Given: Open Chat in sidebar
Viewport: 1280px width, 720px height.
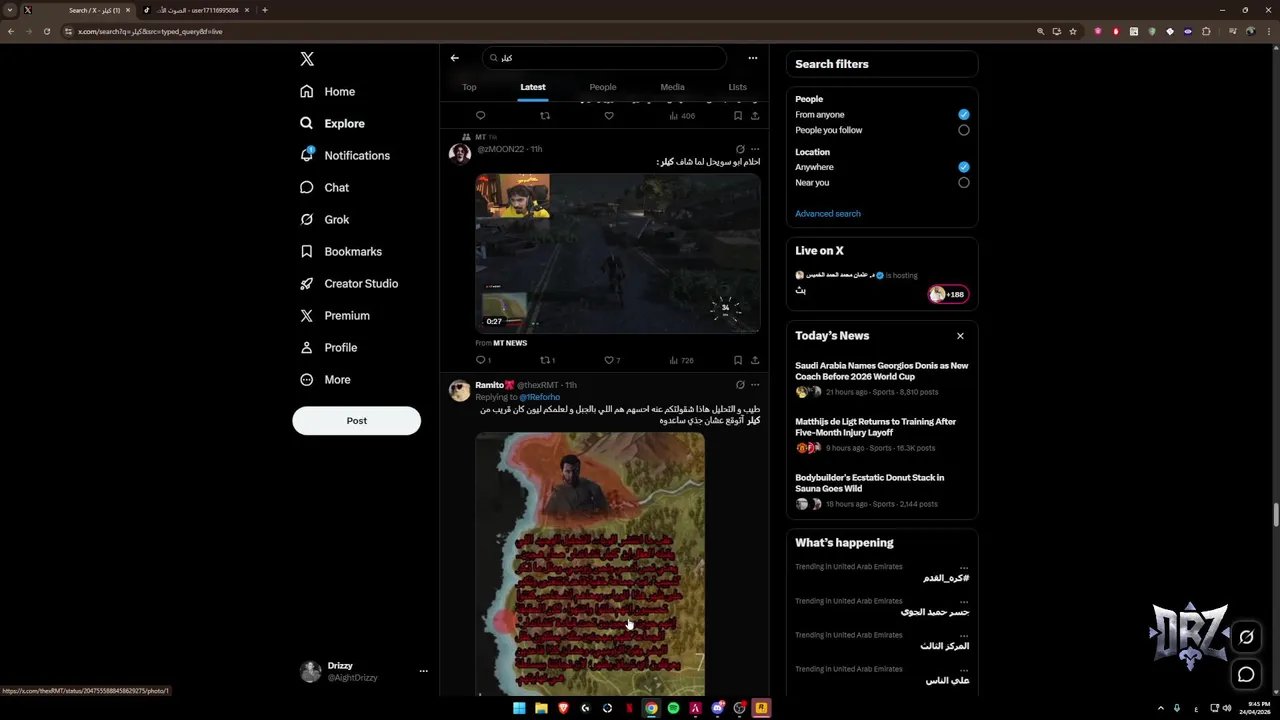Looking at the screenshot, I should click(324, 187).
